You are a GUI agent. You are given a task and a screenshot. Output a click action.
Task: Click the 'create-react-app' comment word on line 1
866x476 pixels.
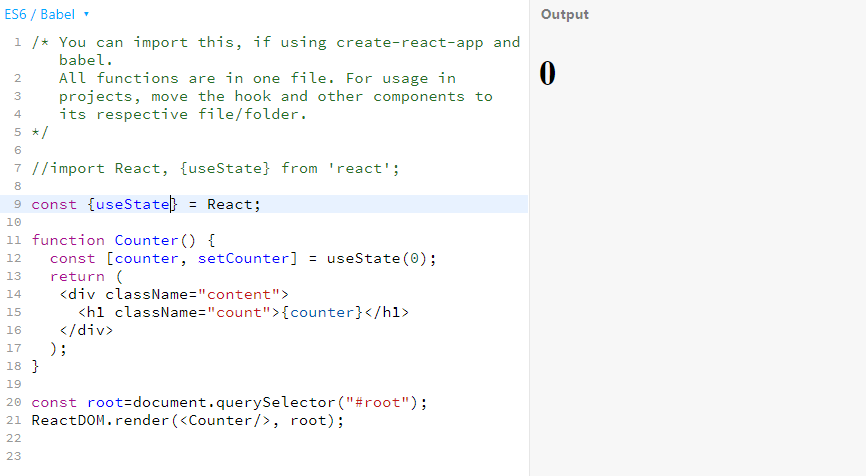pyautogui.click(x=409, y=43)
